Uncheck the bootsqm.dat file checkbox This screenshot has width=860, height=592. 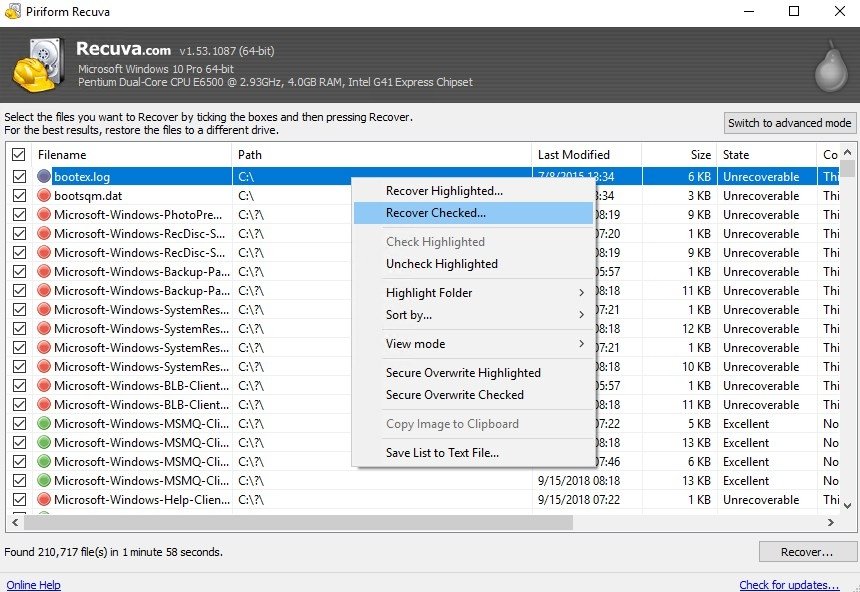point(19,195)
